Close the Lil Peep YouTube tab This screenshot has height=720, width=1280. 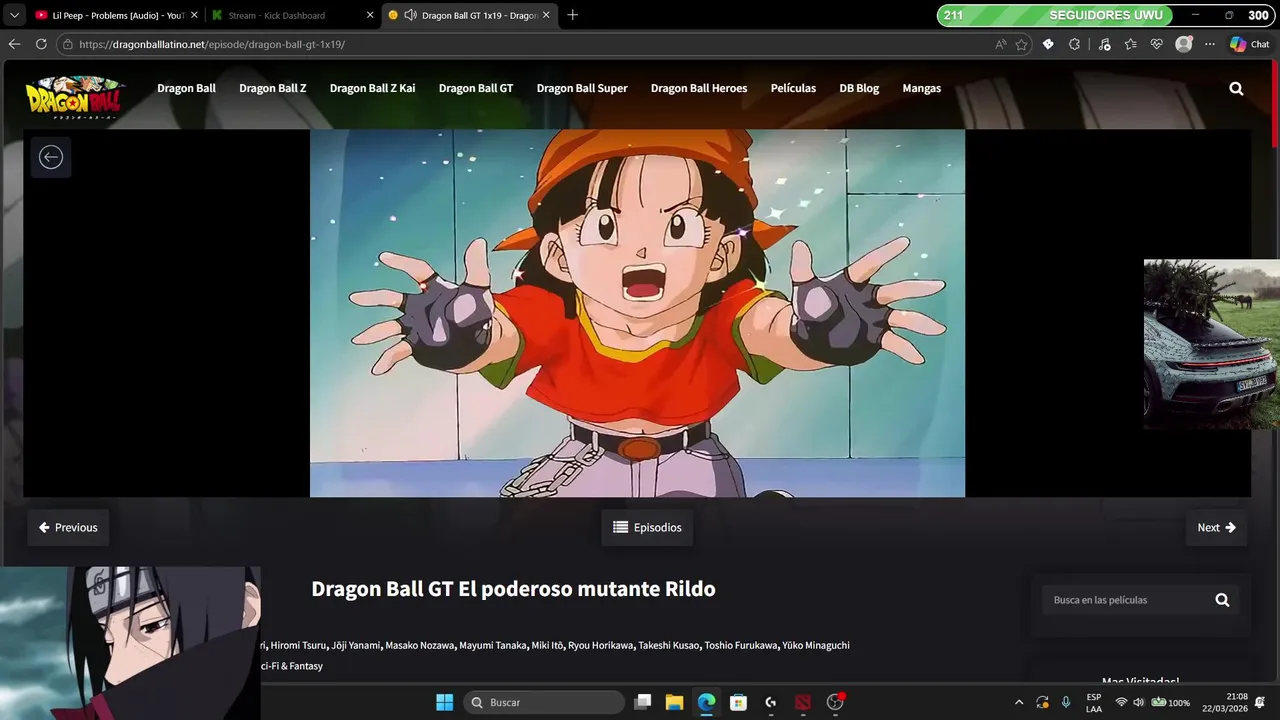click(194, 15)
